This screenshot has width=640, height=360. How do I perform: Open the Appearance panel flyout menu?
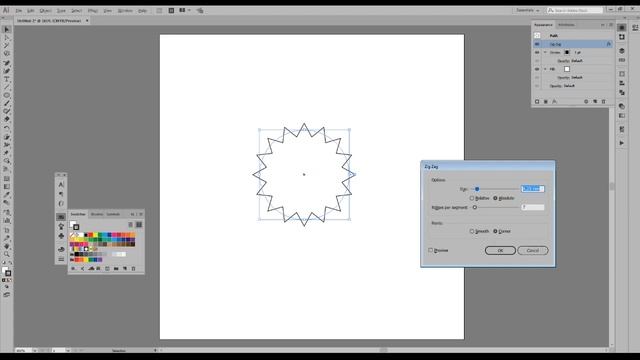611,25
